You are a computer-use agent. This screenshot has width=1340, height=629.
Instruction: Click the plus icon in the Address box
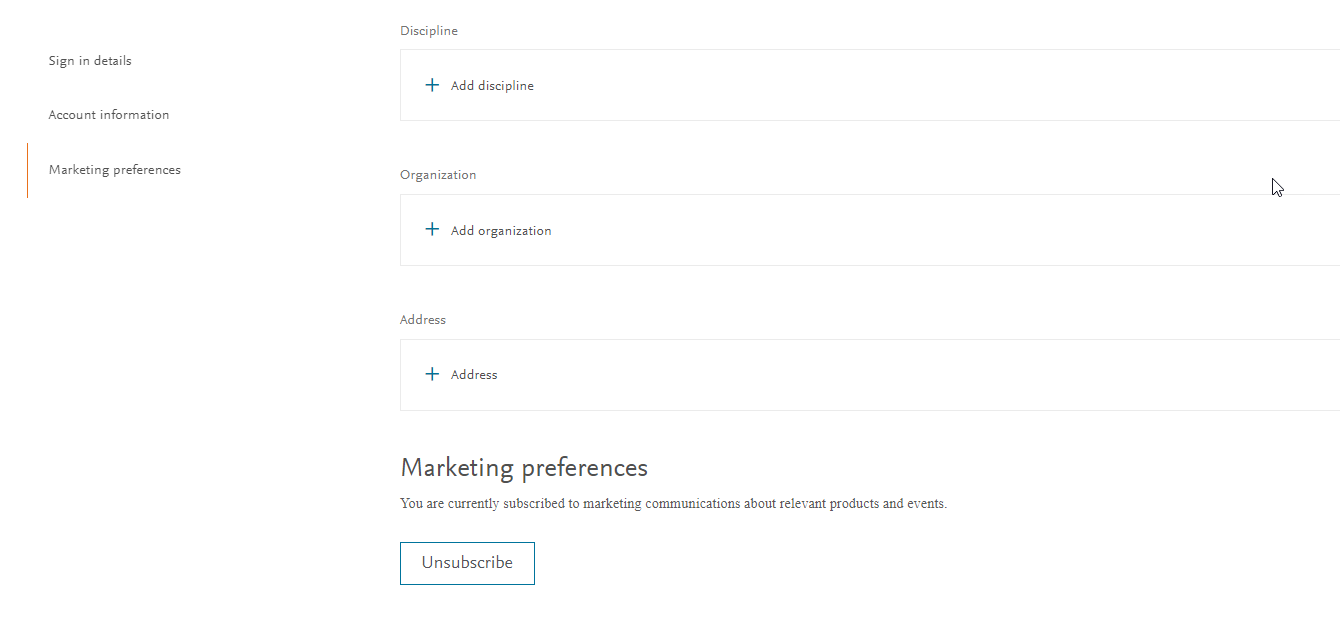click(432, 374)
